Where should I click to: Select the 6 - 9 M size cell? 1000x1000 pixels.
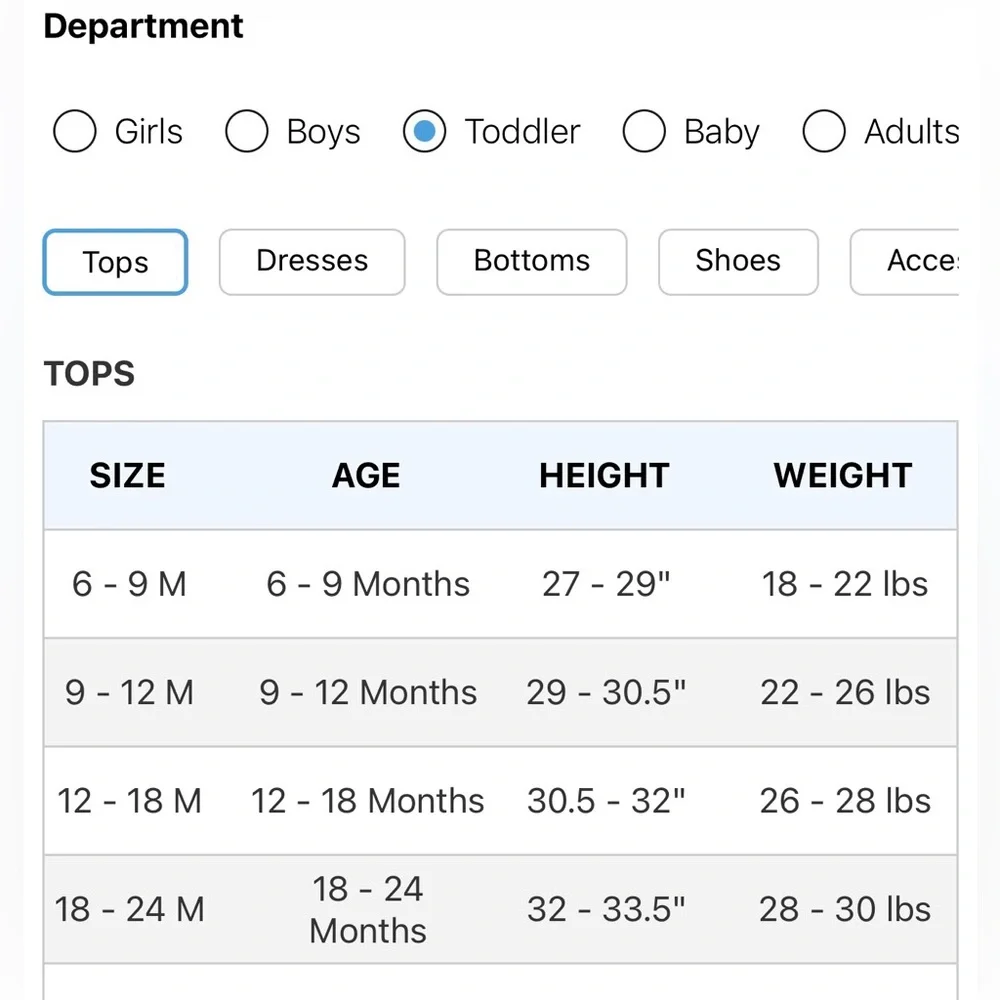tap(129, 584)
